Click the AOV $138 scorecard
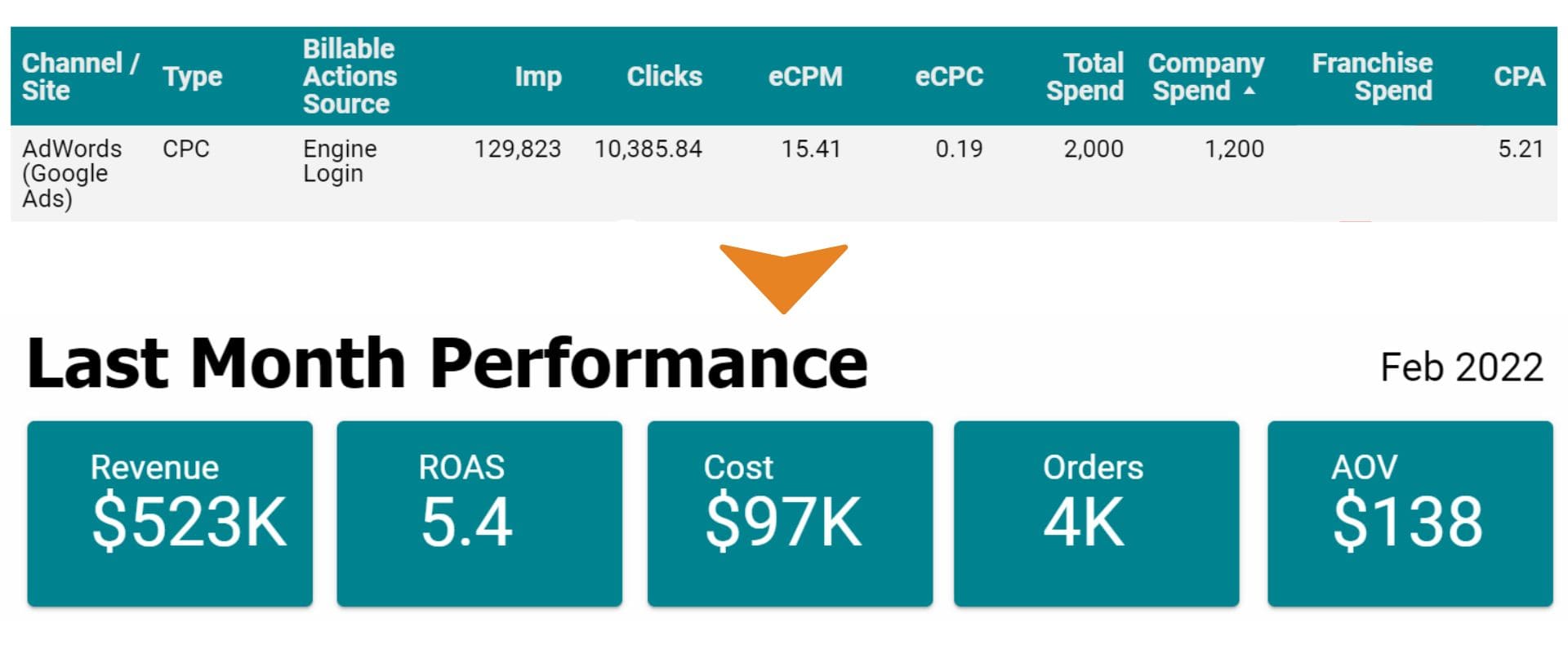 pyautogui.click(x=1410, y=514)
